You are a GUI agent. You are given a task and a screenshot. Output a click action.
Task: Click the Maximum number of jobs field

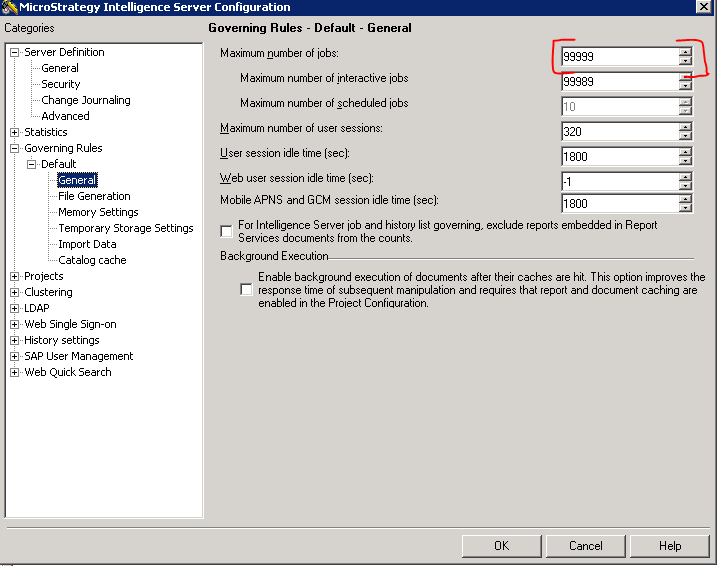(x=620, y=57)
